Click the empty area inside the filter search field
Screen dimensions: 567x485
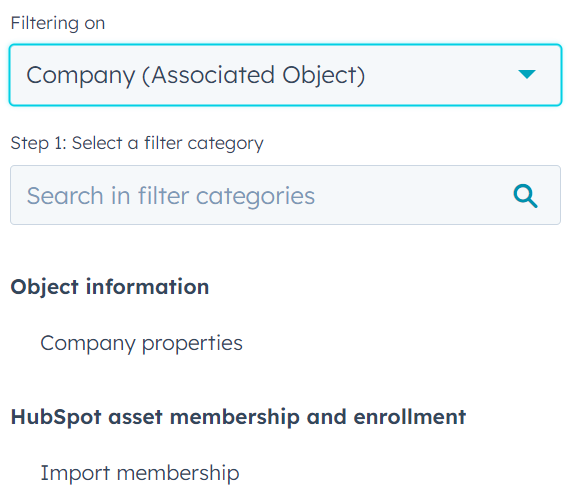pyautogui.click(x=412, y=196)
